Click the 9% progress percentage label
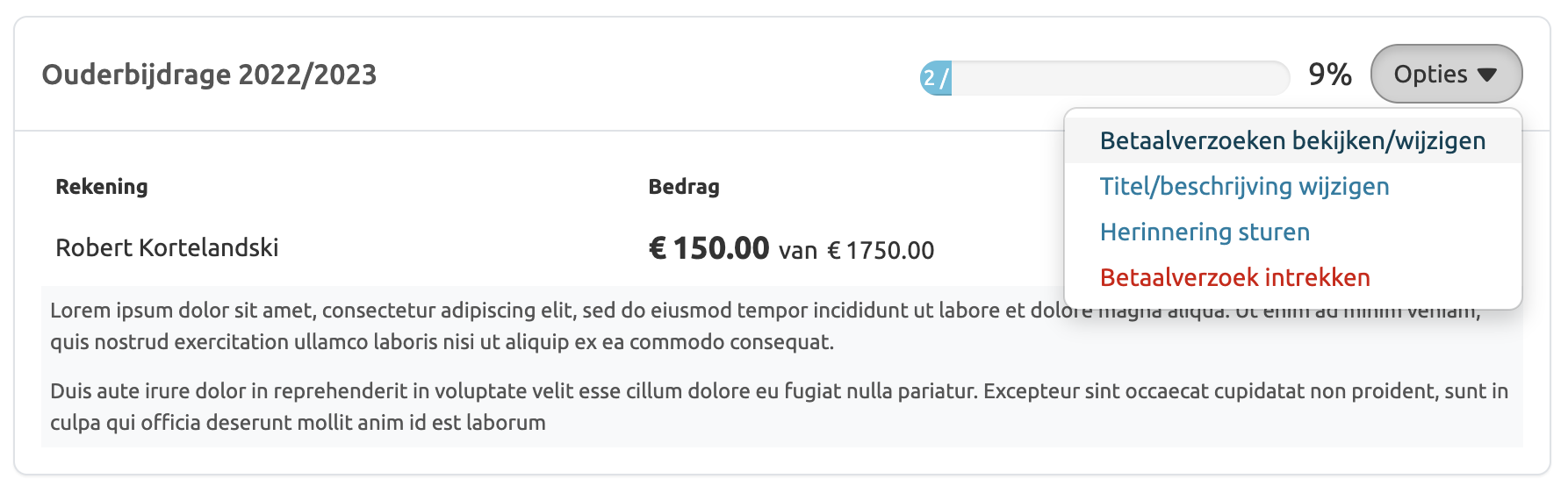The height and width of the screenshot is (493, 1568). pos(1329,75)
